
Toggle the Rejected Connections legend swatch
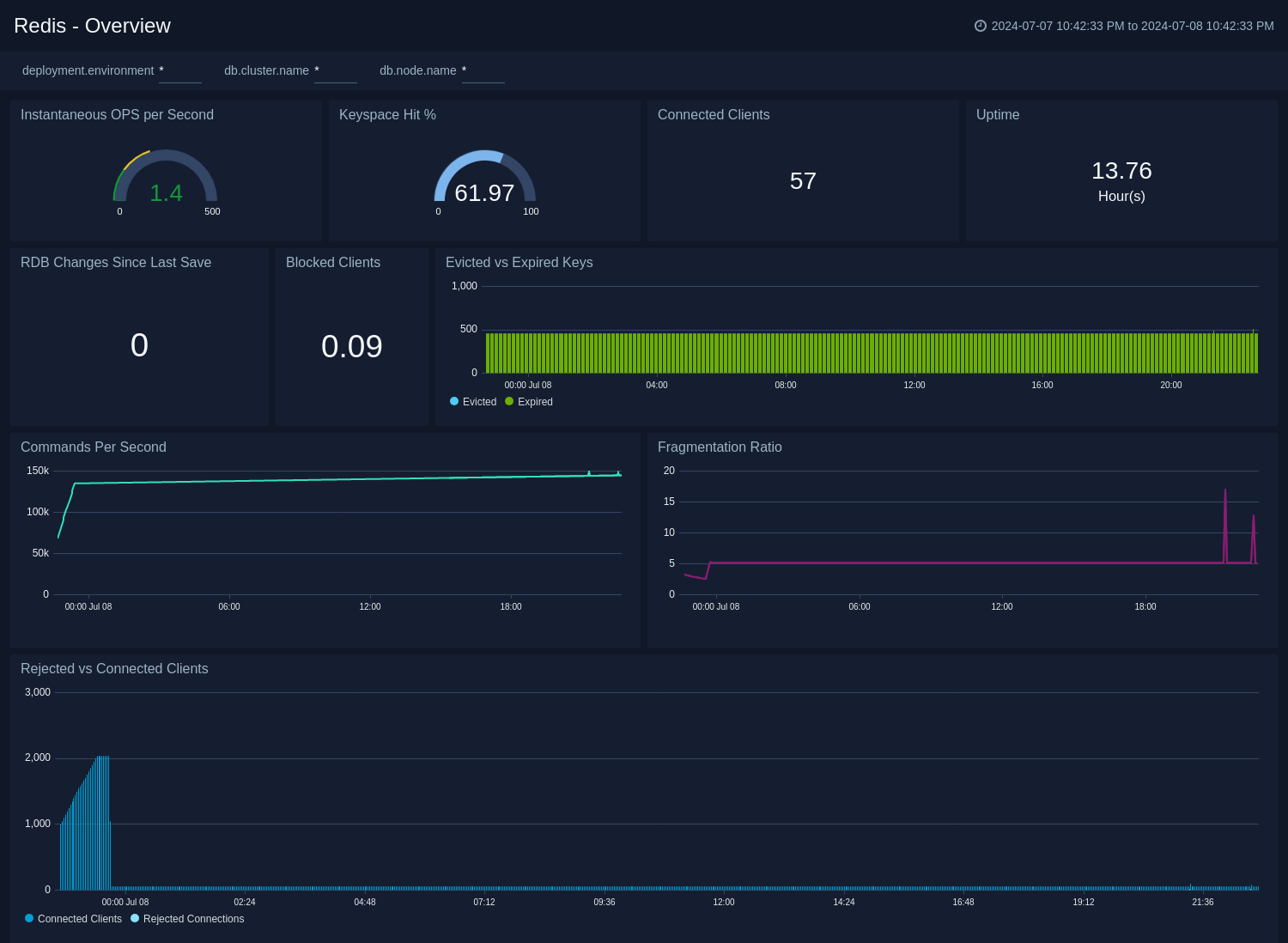[x=135, y=918]
